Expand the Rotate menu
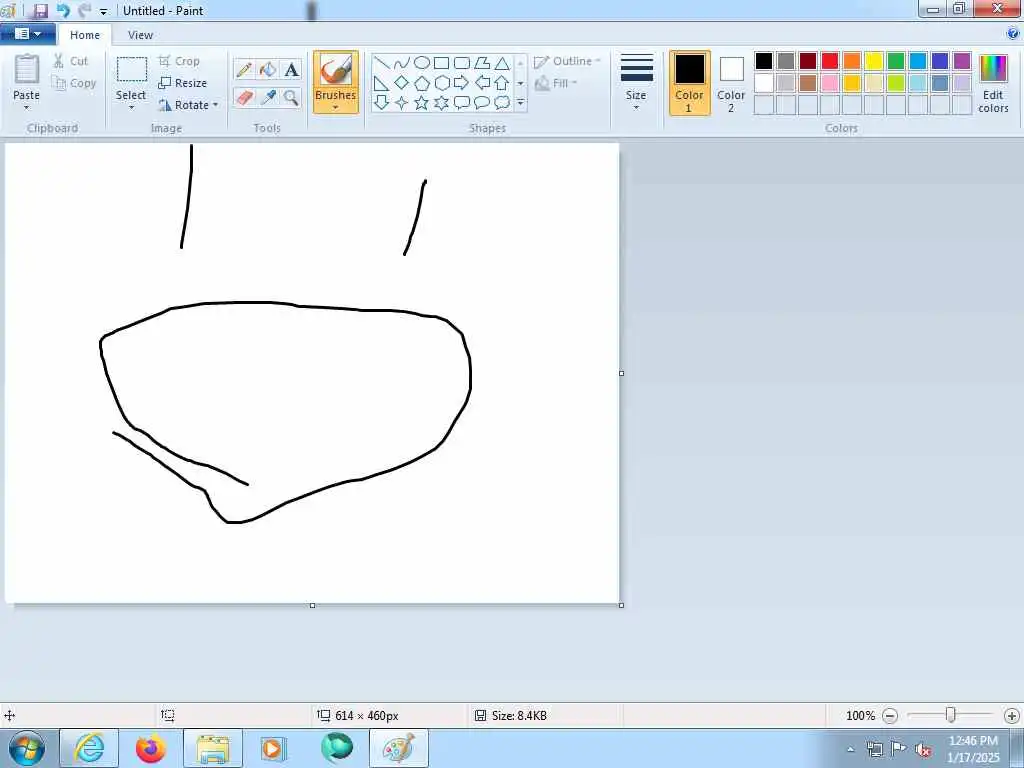This screenshot has height=768, width=1024. tap(216, 105)
